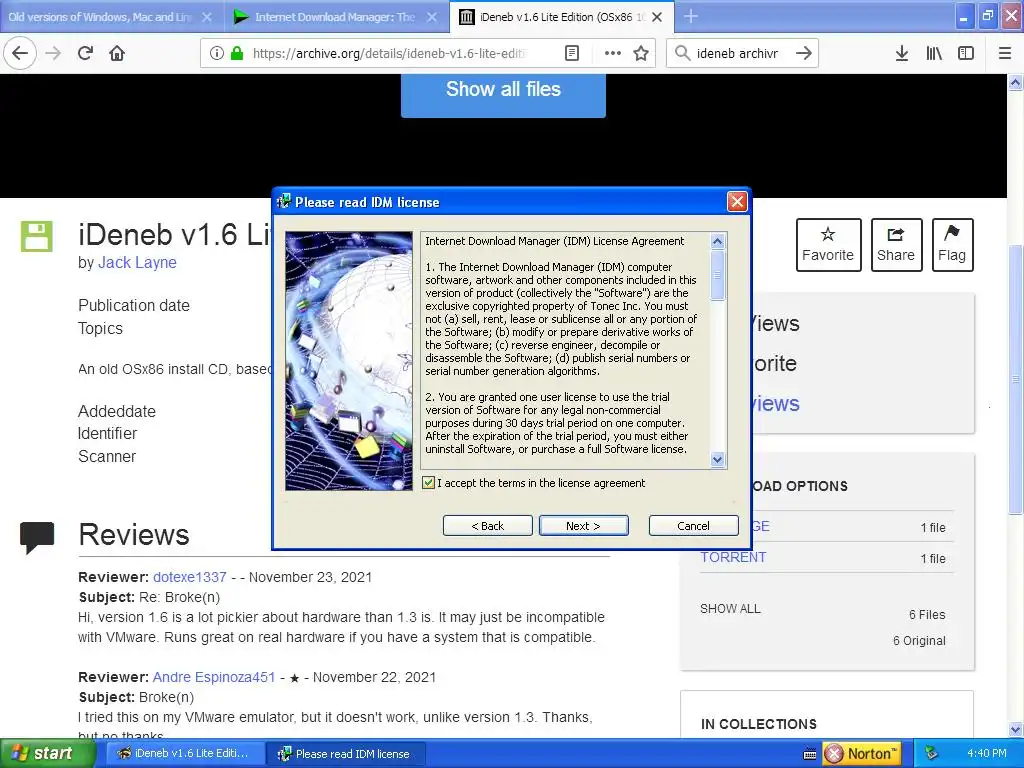1024x768 pixels.
Task: Click the Favorite star button
Action: [828, 245]
